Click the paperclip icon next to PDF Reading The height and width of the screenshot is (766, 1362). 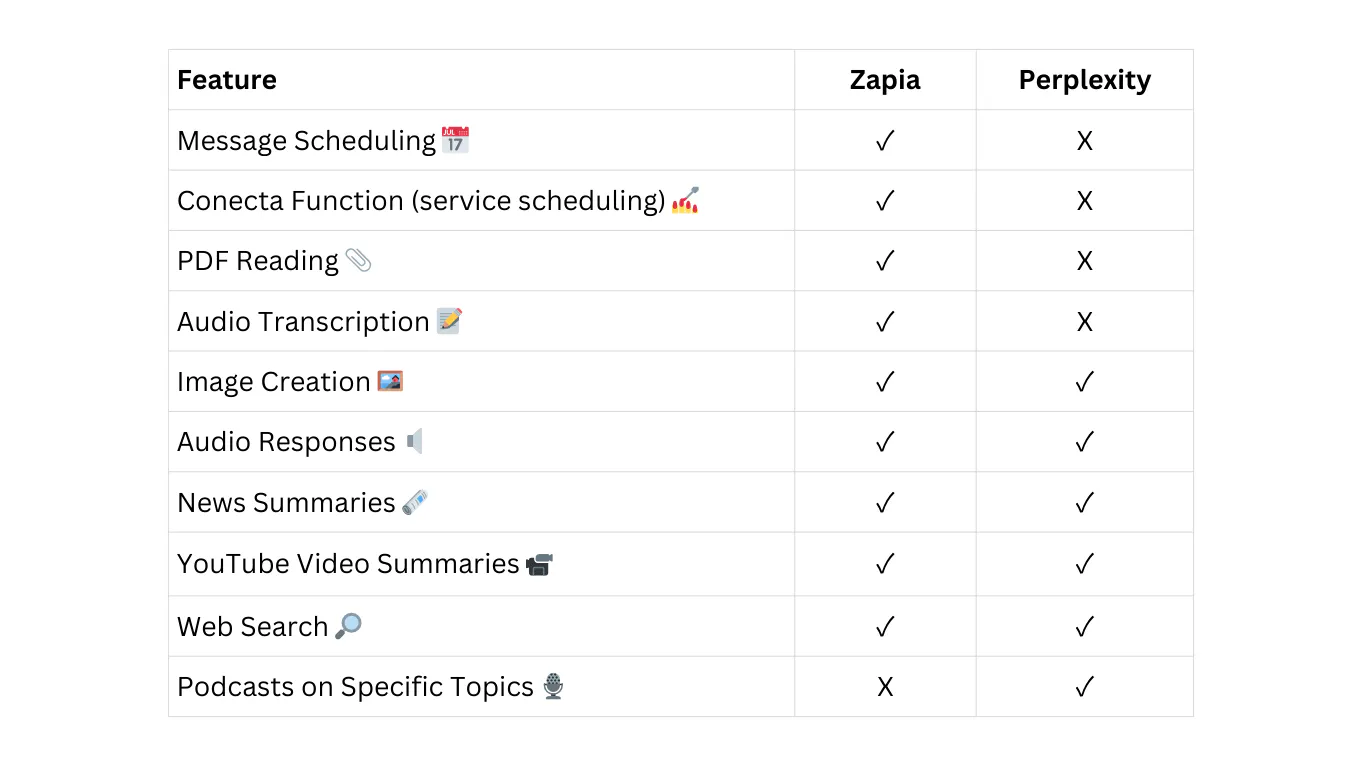(x=358, y=261)
